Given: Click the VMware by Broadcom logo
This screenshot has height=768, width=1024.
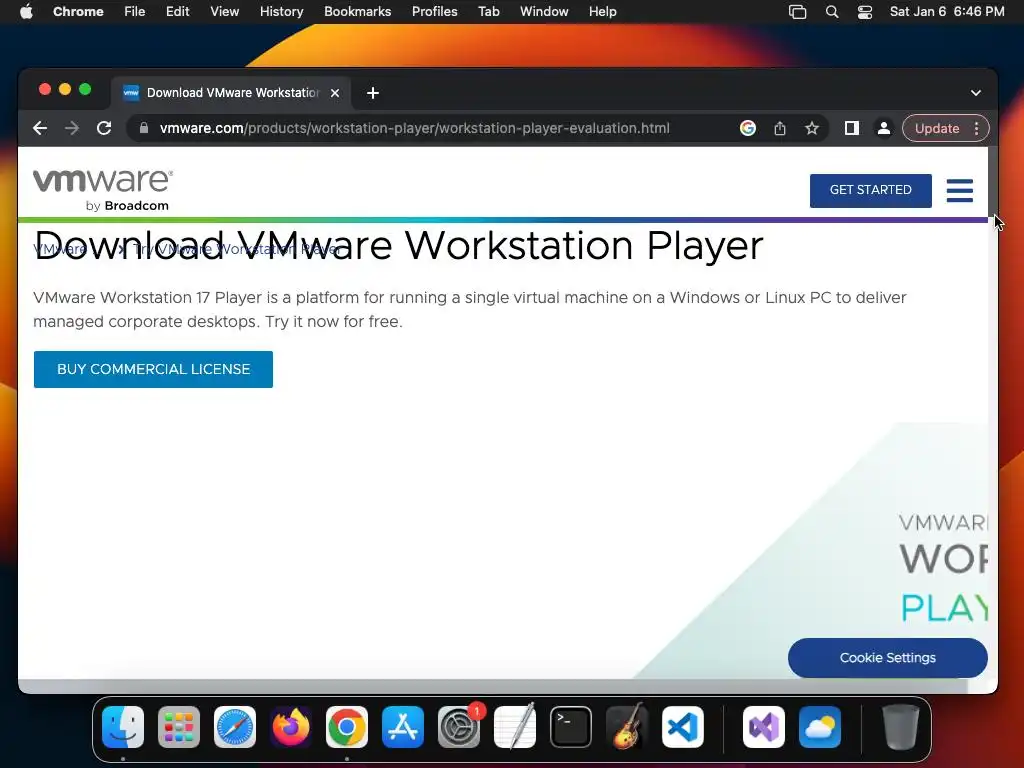Looking at the screenshot, I should tap(103, 190).
